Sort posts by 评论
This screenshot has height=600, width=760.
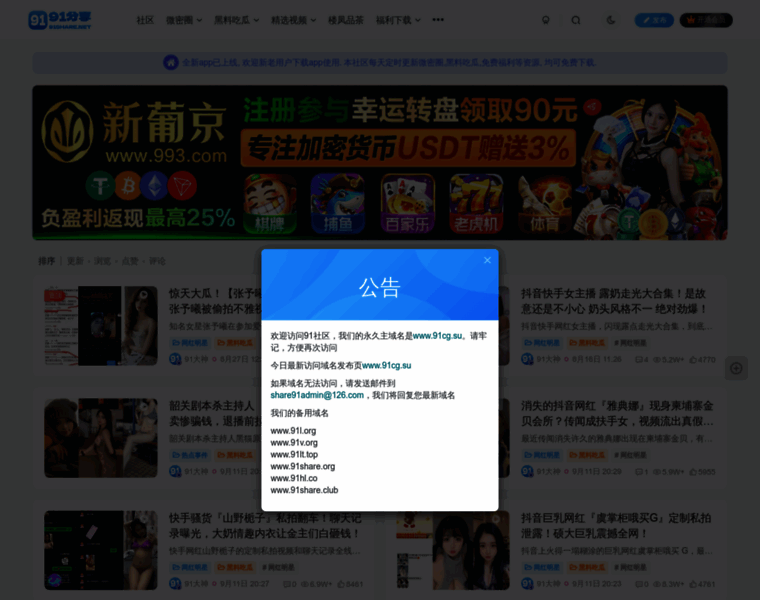tap(157, 261)
